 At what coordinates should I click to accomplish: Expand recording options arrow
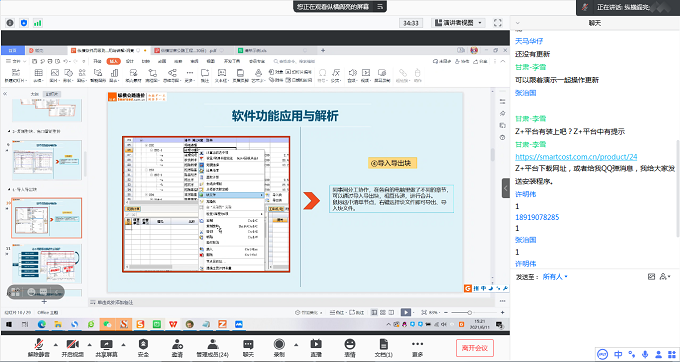296,345
